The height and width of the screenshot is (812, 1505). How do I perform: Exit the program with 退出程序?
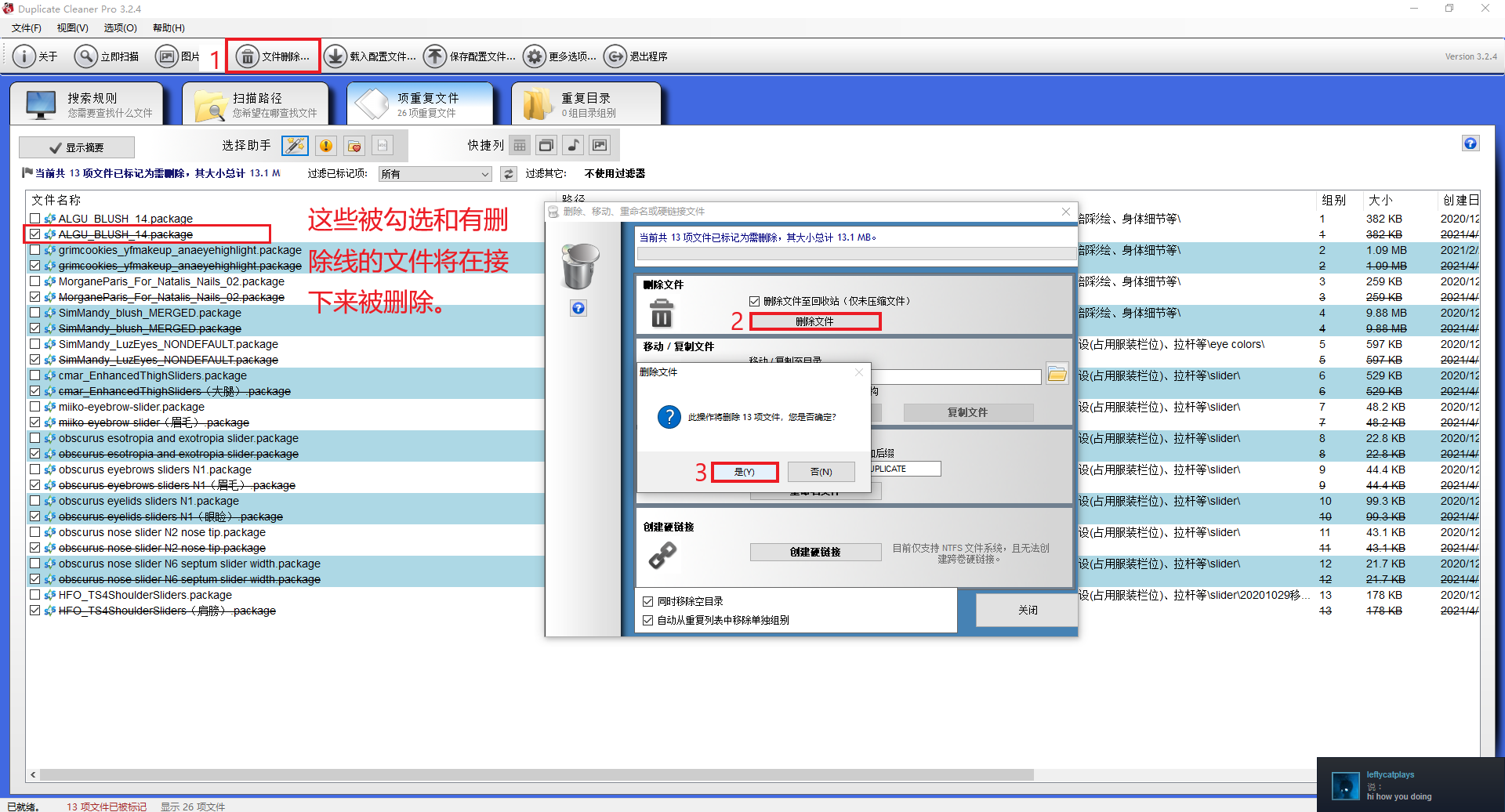[x=636, y=56]
